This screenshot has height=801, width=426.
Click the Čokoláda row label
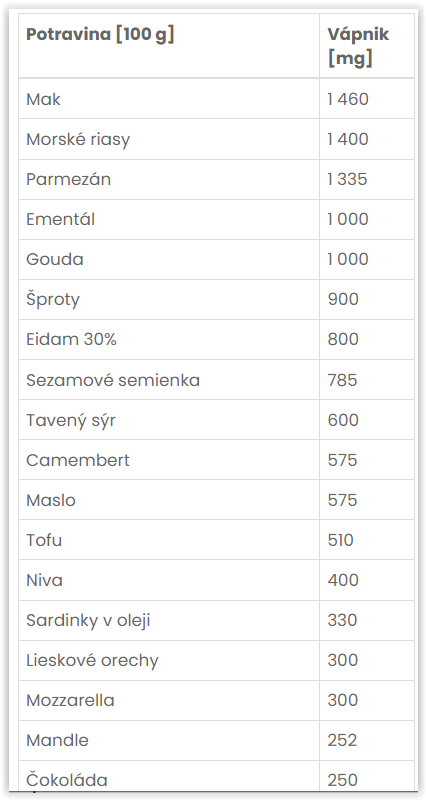(67, 780)
